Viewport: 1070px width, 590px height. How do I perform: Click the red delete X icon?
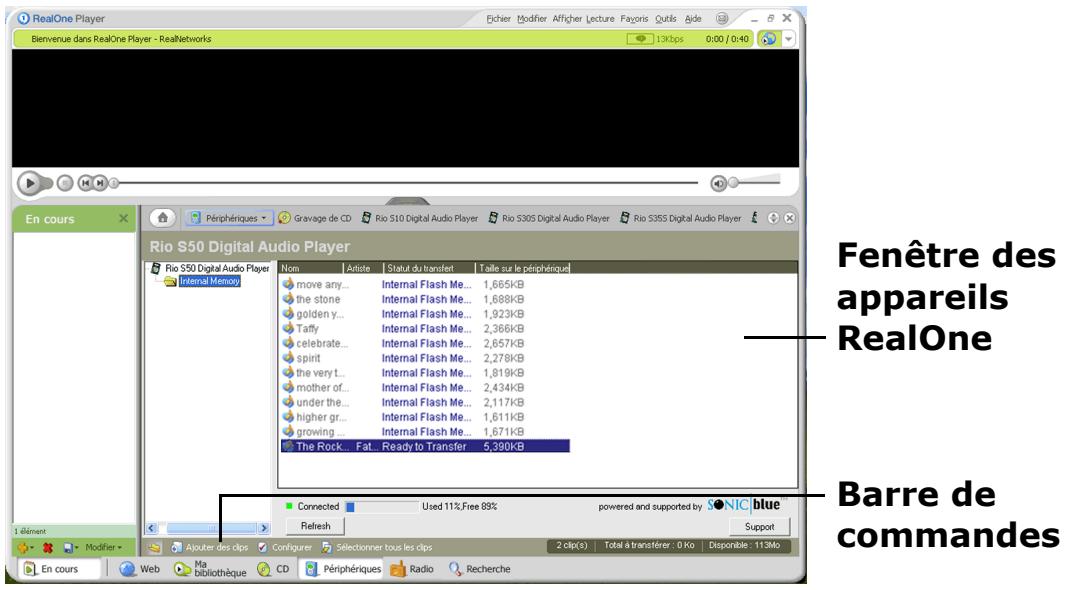pyautogui.click(x=44, y=548)
